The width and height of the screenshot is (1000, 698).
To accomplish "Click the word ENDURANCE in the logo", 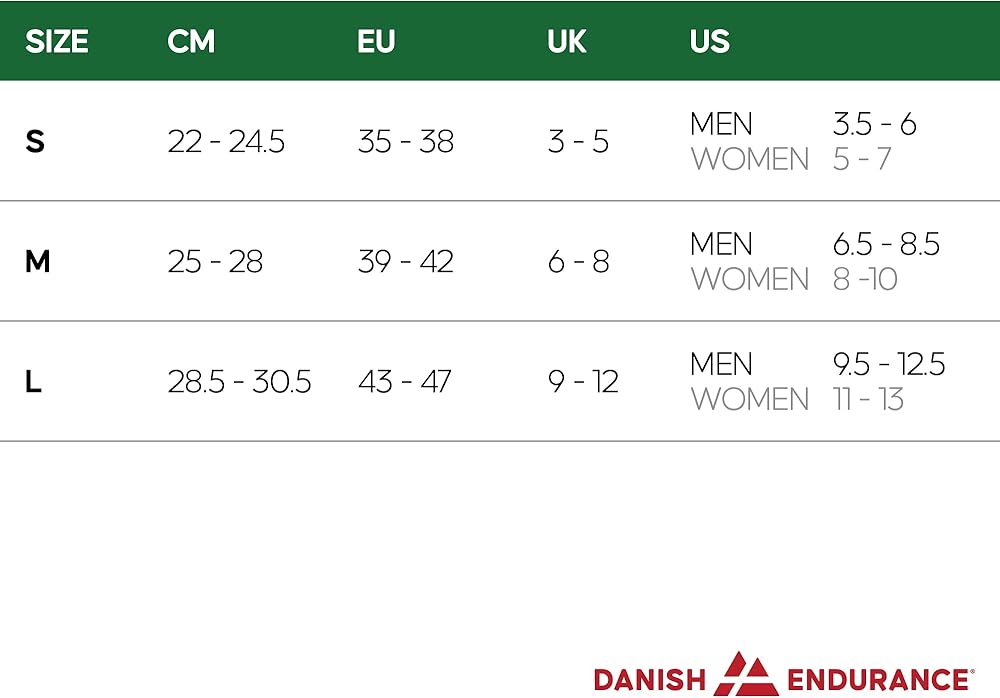I will pos(877,680).
